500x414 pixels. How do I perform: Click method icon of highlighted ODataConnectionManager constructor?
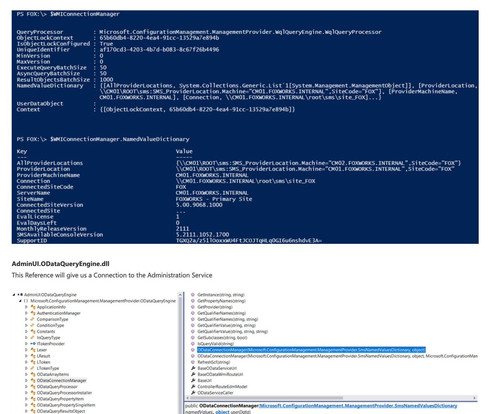193,350
